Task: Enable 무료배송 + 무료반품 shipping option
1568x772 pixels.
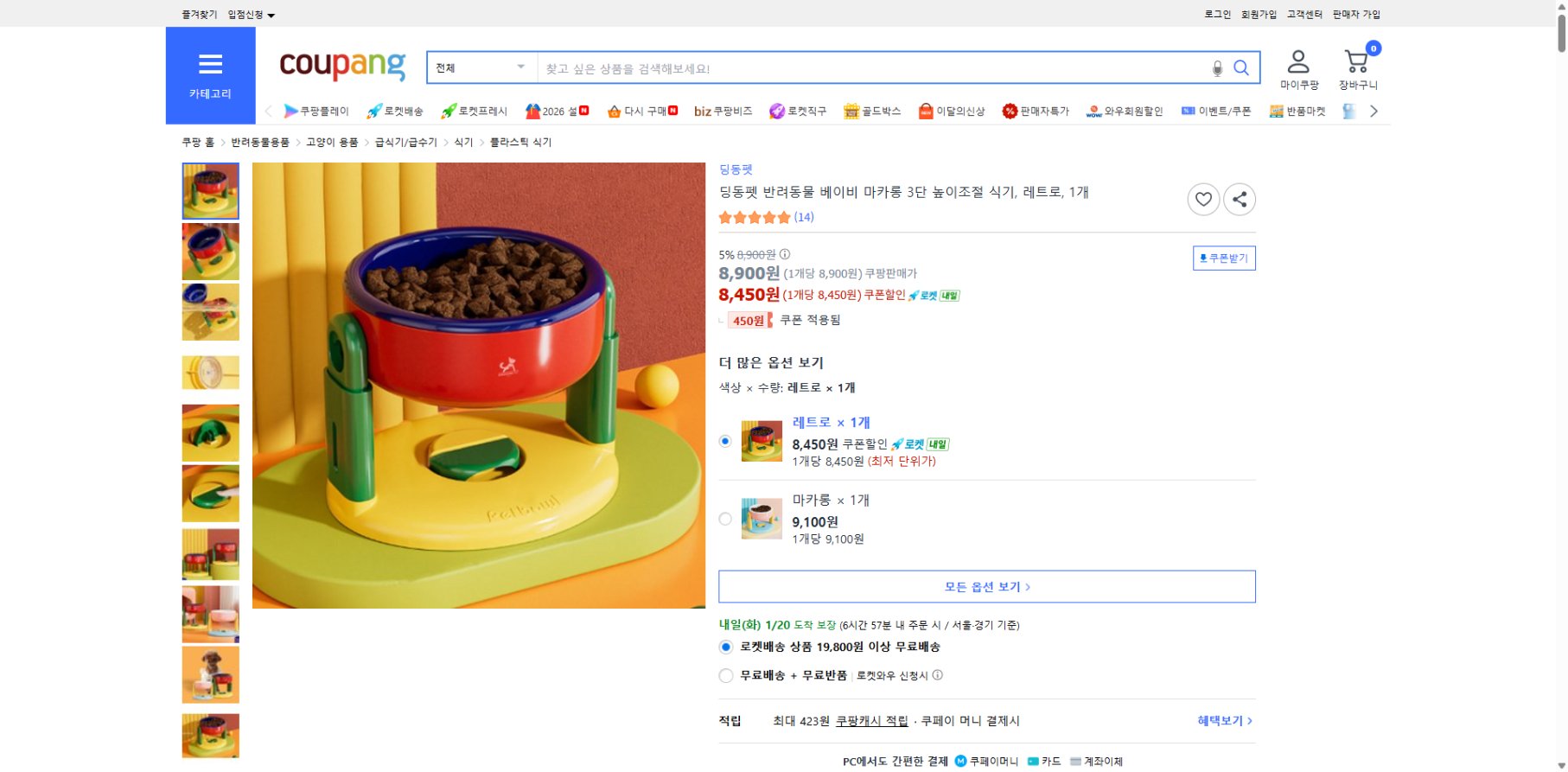Action: pos(725,676)
